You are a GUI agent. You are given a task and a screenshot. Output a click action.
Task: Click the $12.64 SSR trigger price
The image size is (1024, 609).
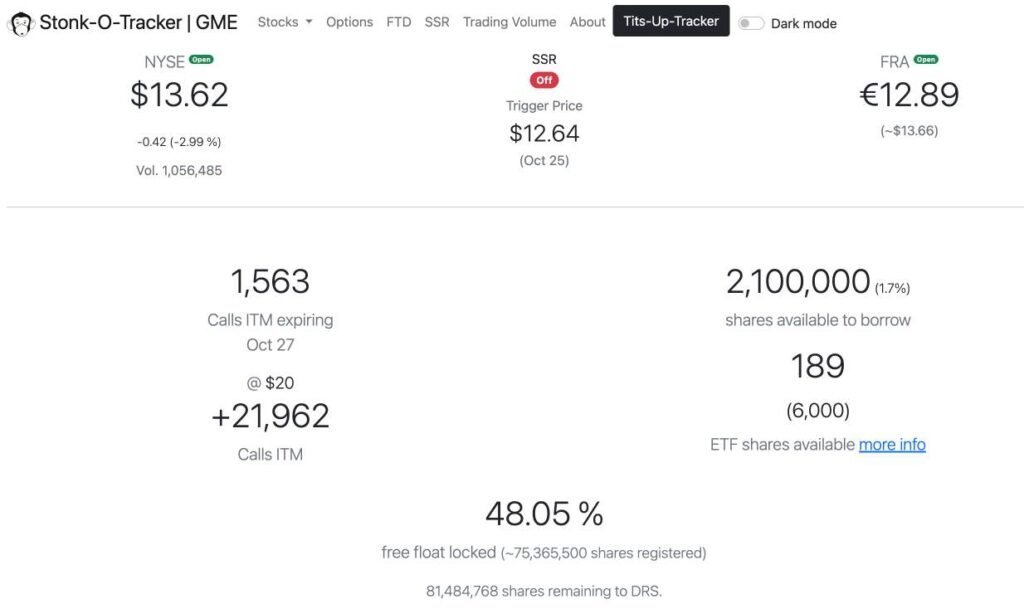point(544,133)
